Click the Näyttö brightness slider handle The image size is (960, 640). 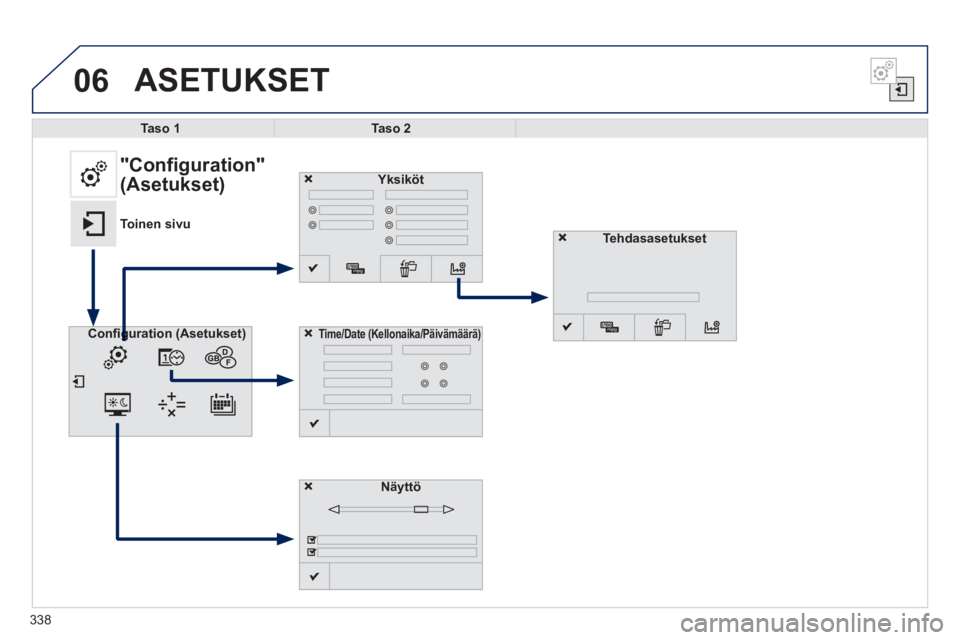coord(421,510)
